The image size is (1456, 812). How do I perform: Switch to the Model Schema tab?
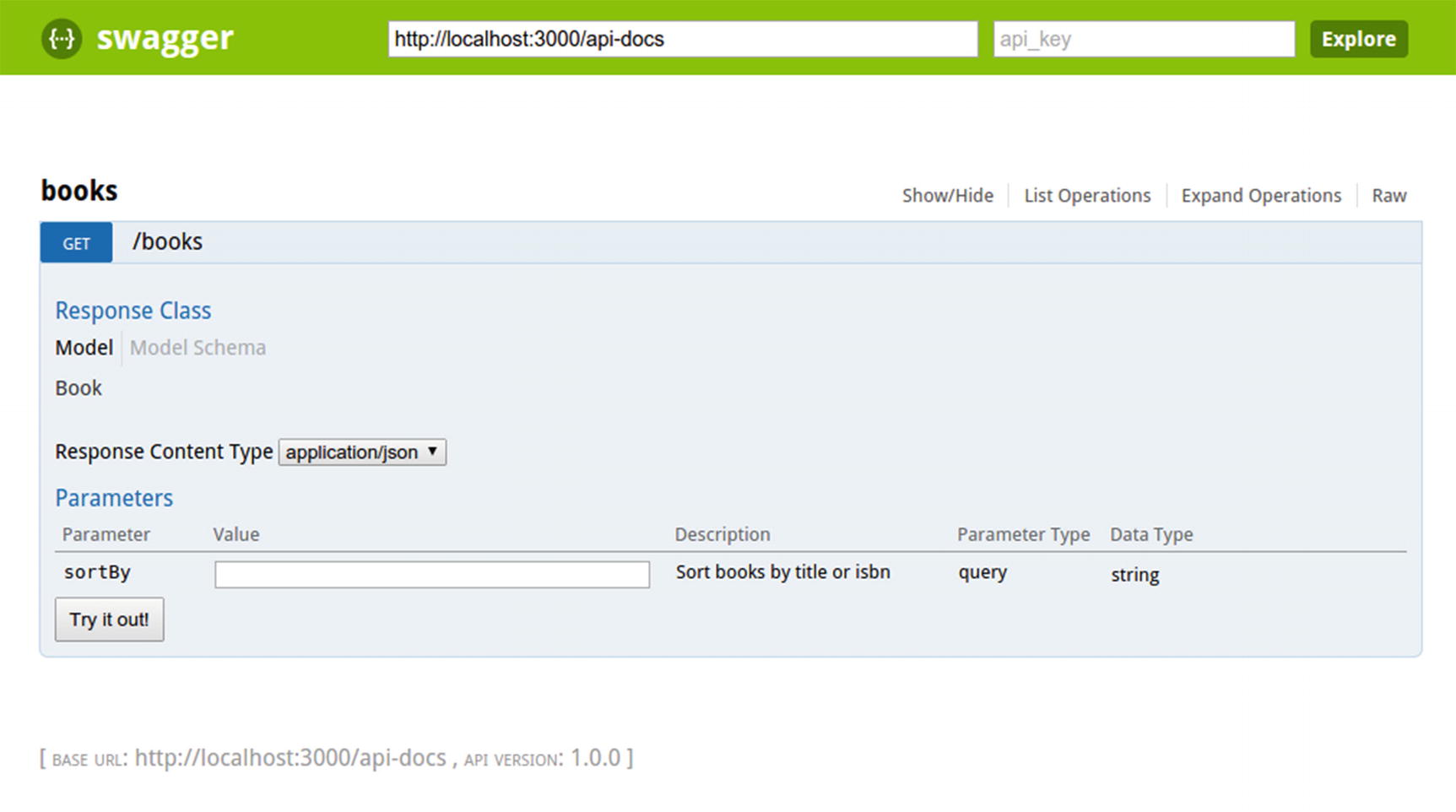coord(198,348)
